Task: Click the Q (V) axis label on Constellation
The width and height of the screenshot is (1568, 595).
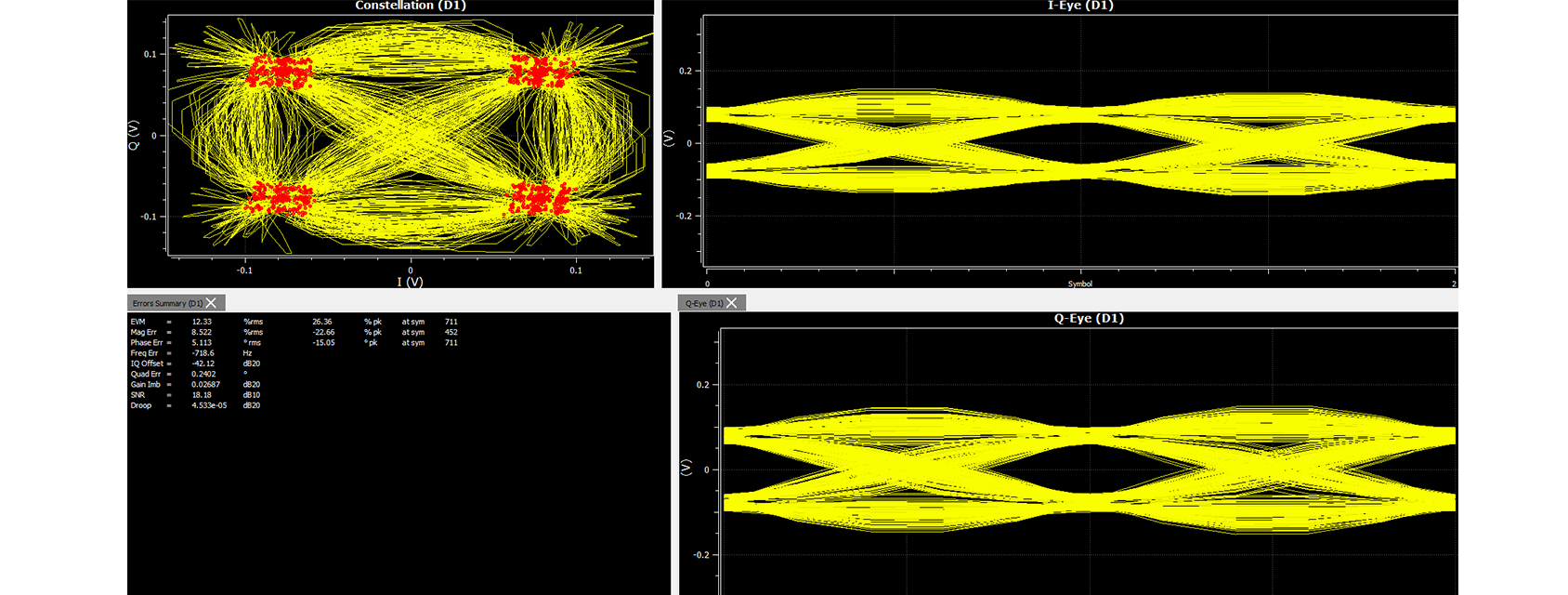Action: pyautogui.click(x=134, y=135)
